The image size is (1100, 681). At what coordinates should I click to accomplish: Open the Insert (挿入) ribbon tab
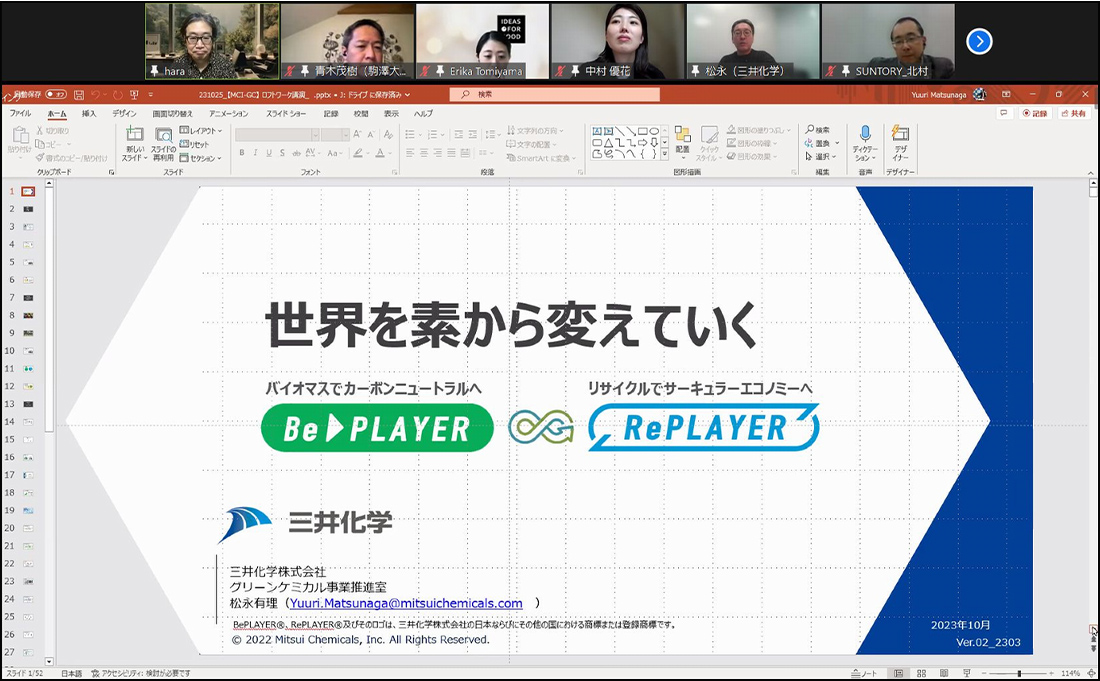coord(89,113)
